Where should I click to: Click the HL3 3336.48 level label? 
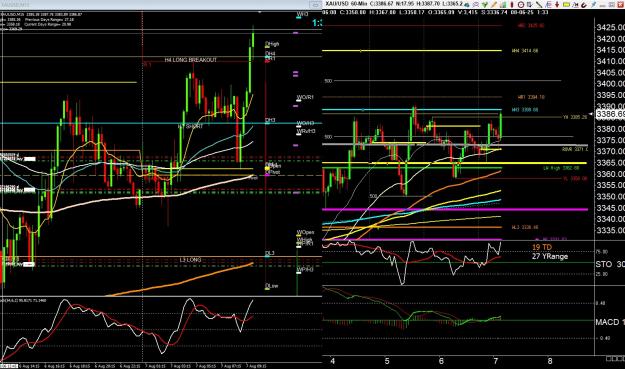[525, 227]
